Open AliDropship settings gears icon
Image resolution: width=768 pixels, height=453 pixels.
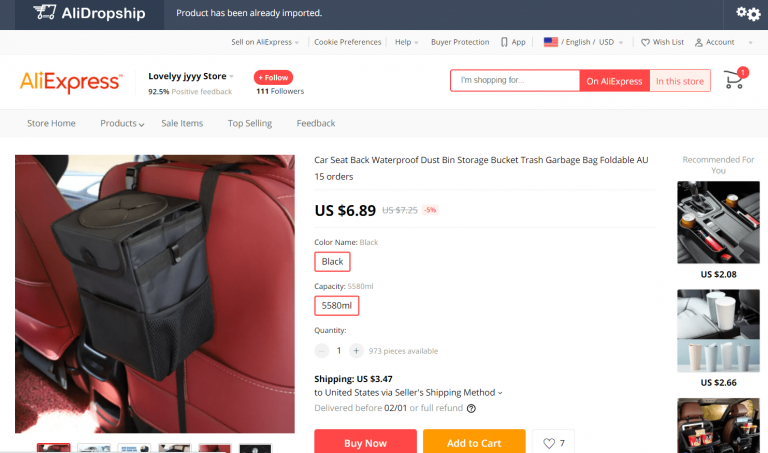click(748, 13)
